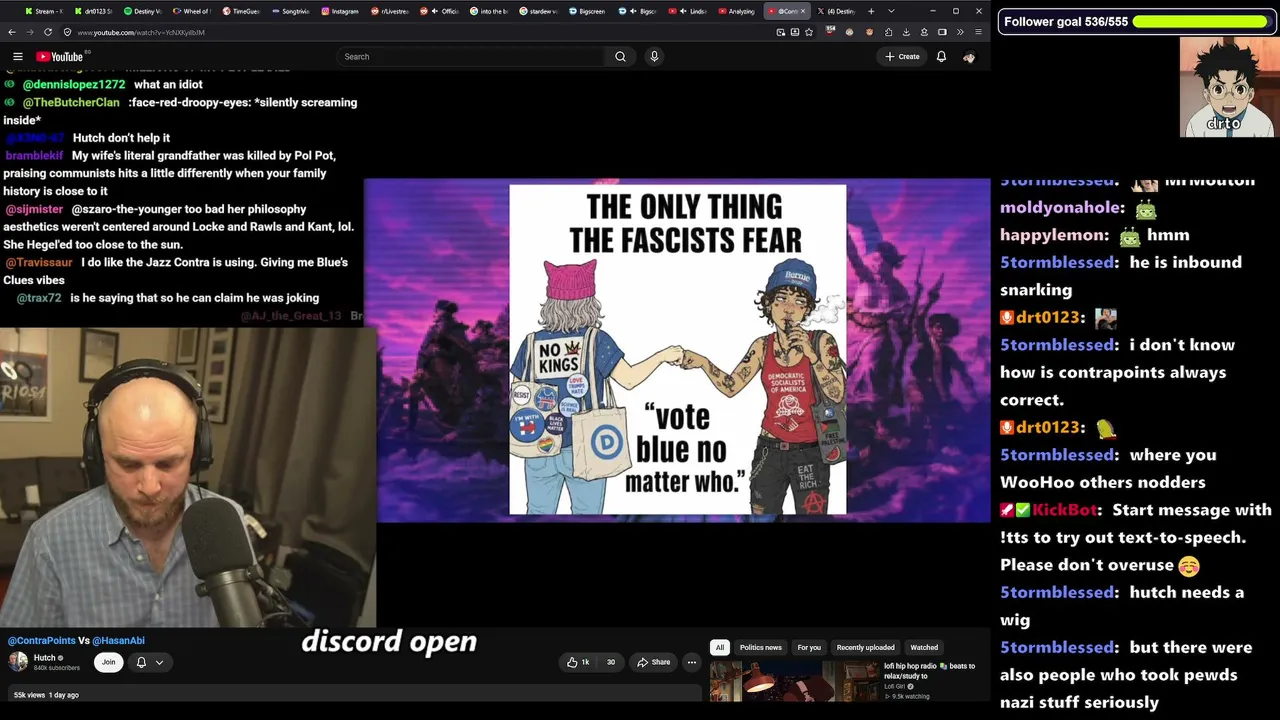Switch to the Analyzing YouTube tab
This screenshot has width=1280, height=720.
(x=736, y=11)
